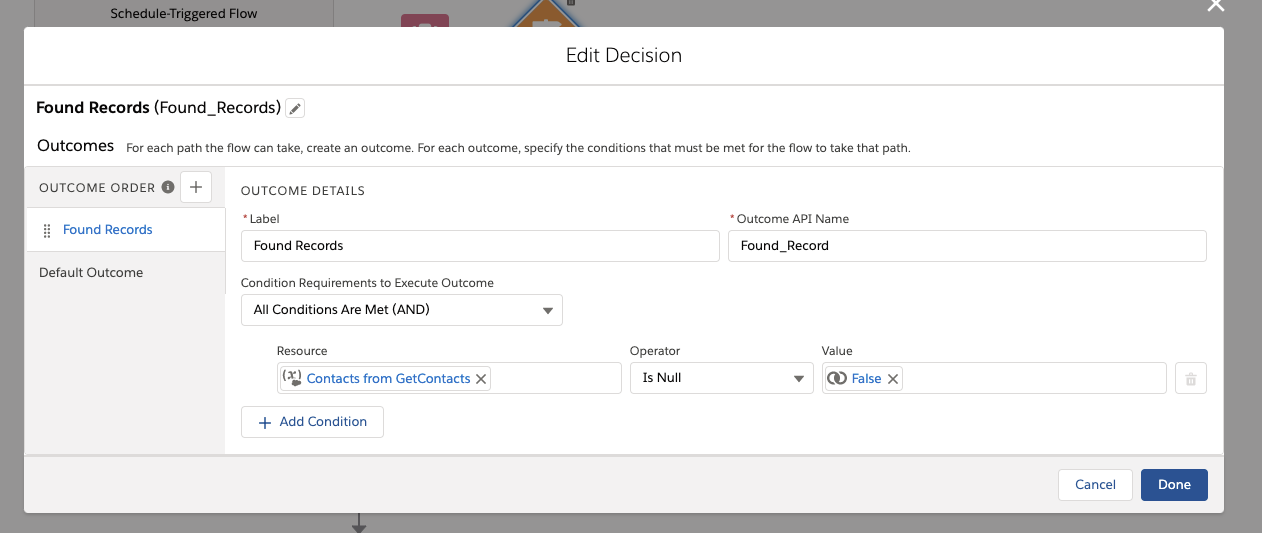
Task: Click the pencil icon to edit decision name
Action: 295,108
